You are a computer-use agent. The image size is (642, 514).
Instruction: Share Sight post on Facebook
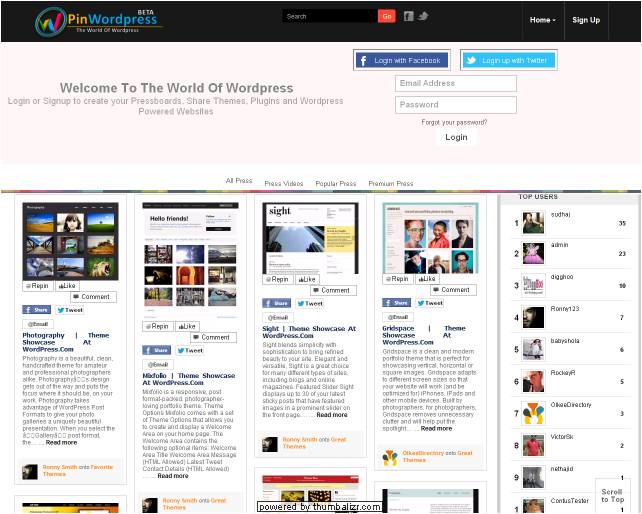276,303
